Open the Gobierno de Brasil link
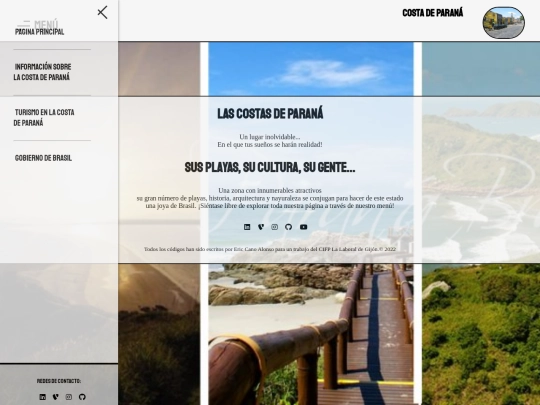 click(x=43, y=158)
